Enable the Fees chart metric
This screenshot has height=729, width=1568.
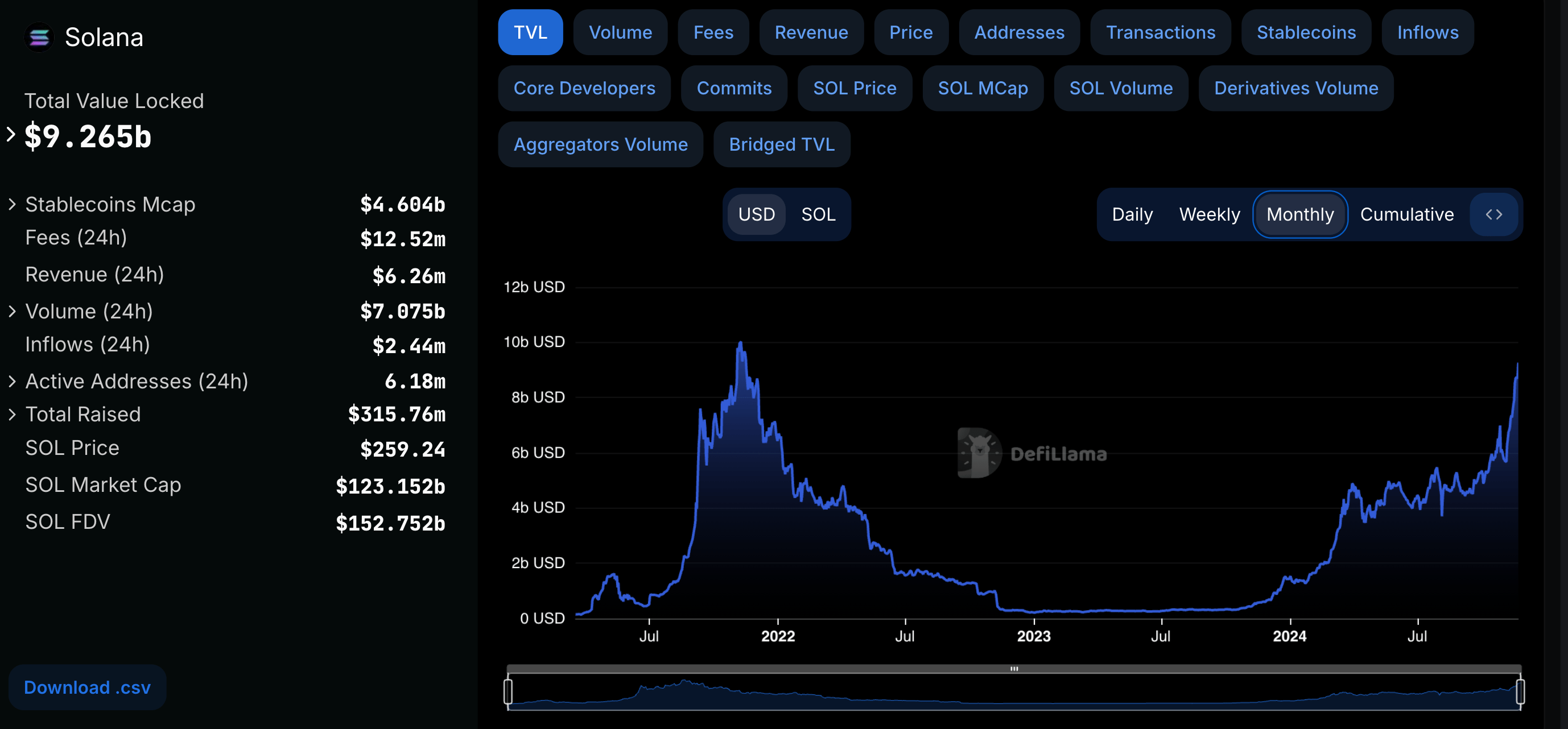[713, 32]
